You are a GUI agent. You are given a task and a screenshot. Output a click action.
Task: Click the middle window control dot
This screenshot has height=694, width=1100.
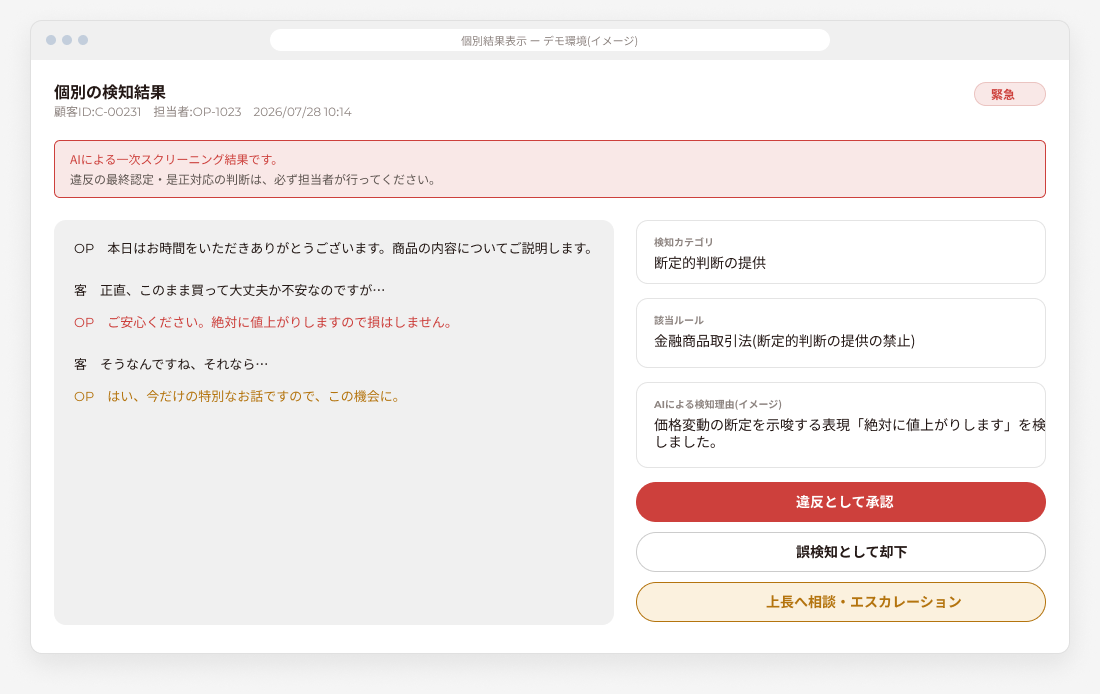[x=67, y=40]
